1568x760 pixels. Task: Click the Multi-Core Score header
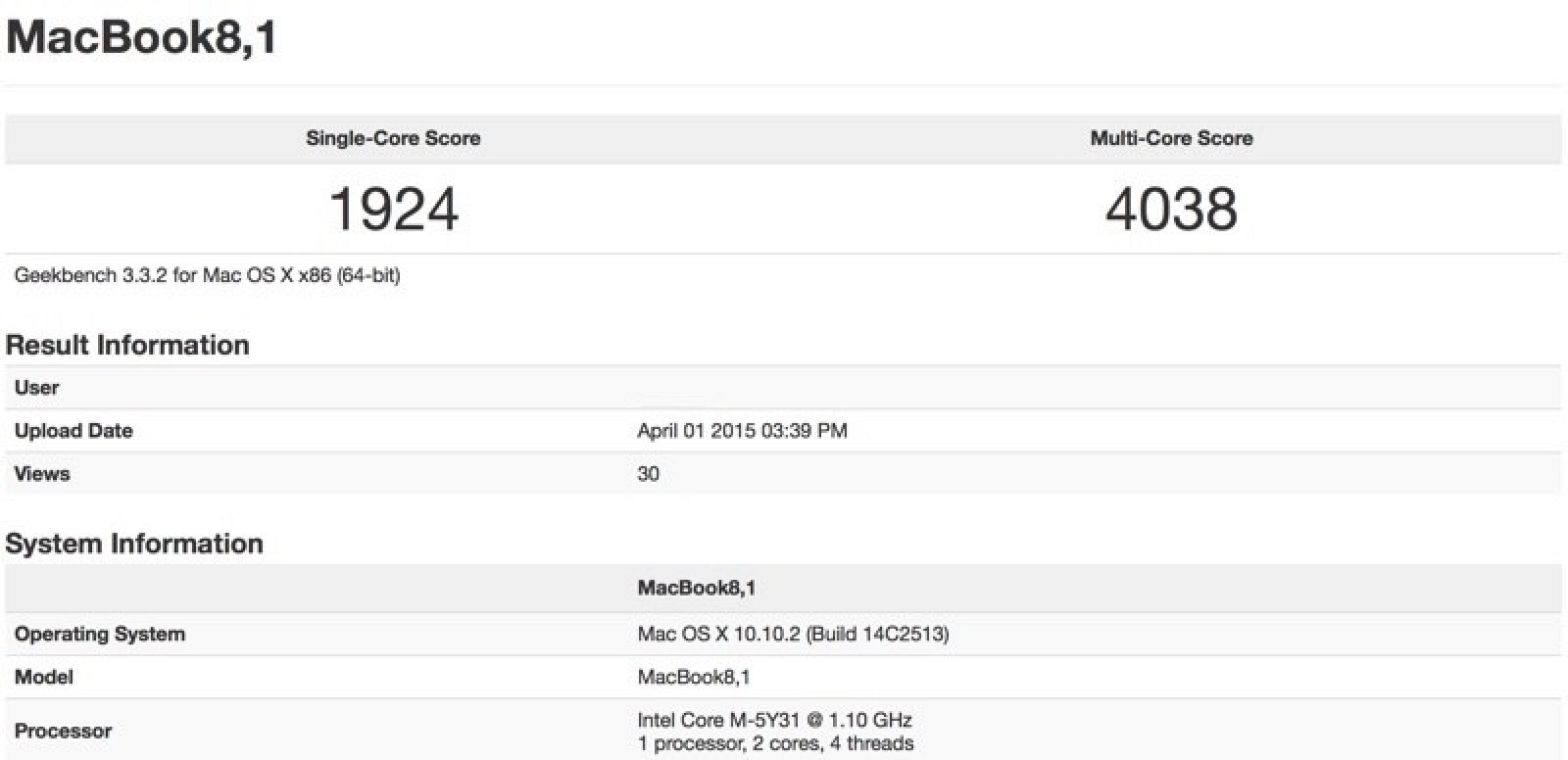coord(1171,138)
